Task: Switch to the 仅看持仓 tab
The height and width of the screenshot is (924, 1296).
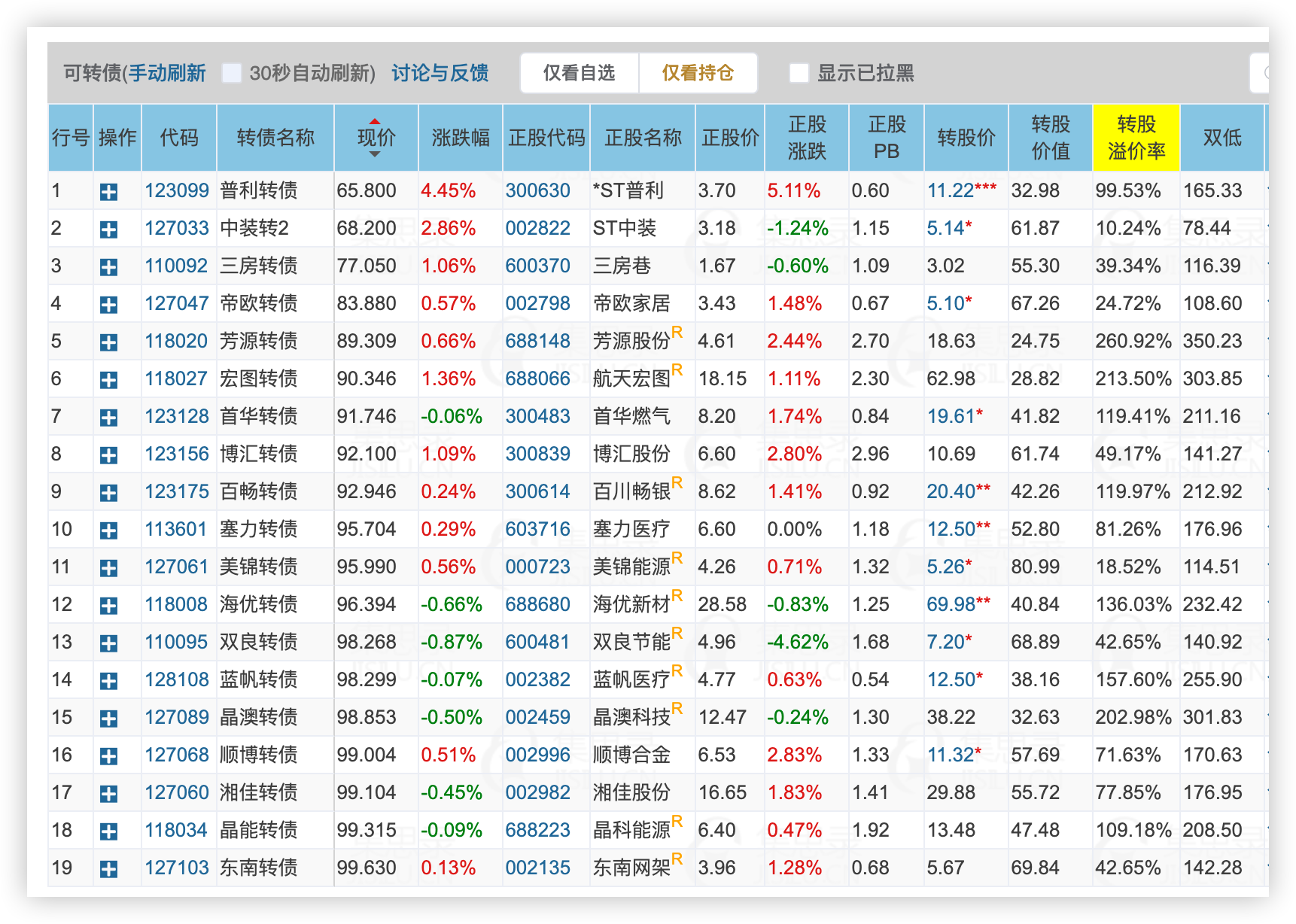Action: pos(698,73)
